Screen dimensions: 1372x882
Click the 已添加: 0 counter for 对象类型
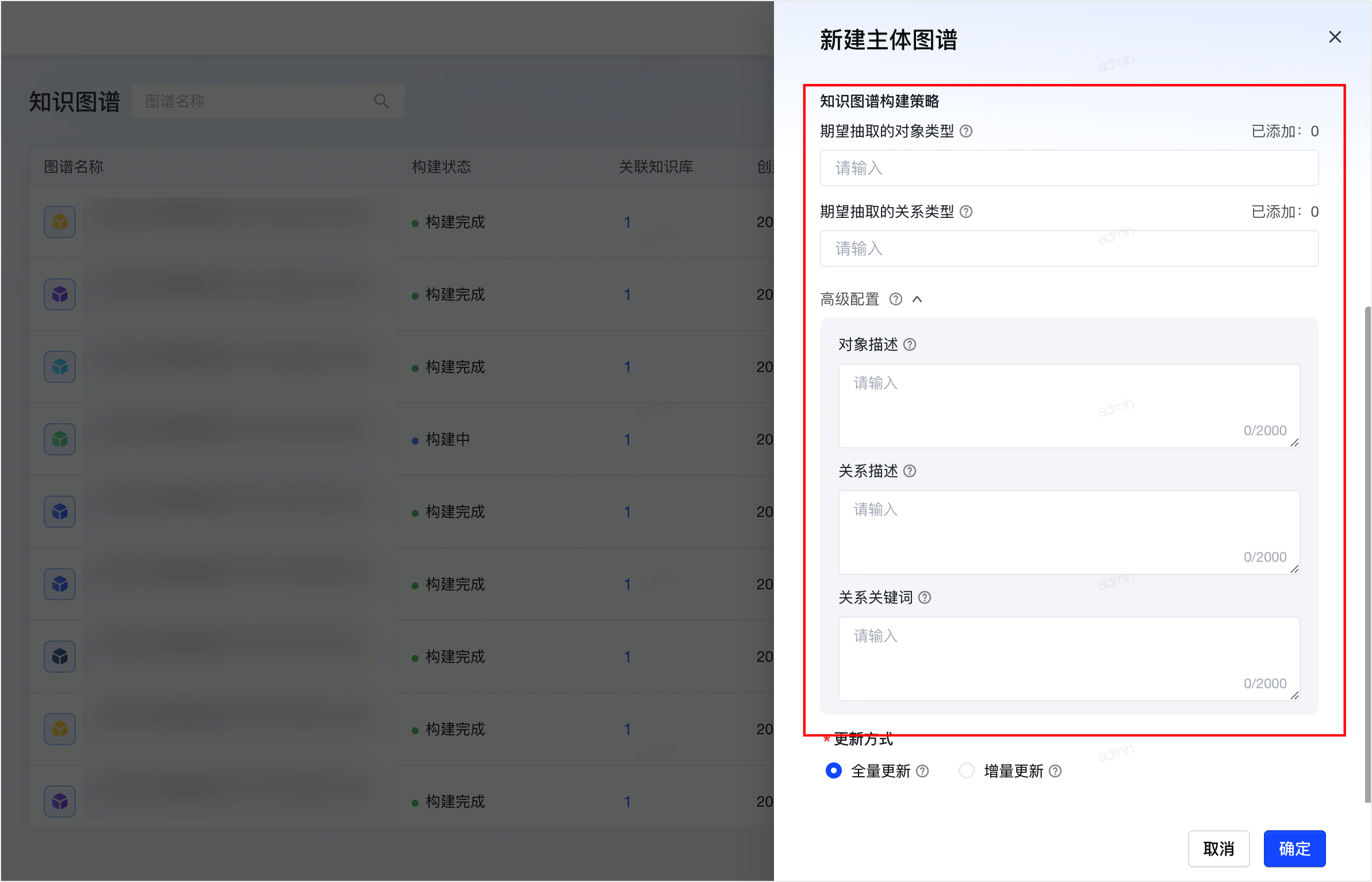point(1285,132)
